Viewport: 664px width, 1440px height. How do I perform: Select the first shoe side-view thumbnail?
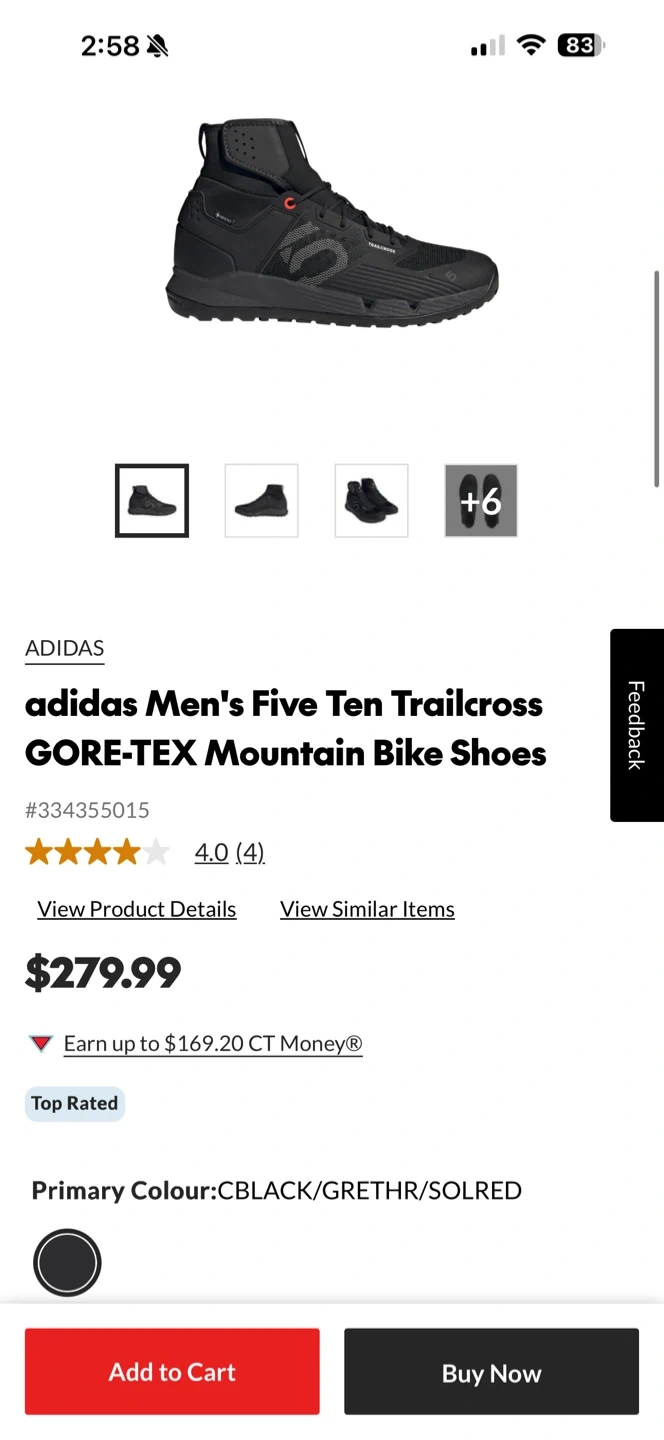pos(152,501)
